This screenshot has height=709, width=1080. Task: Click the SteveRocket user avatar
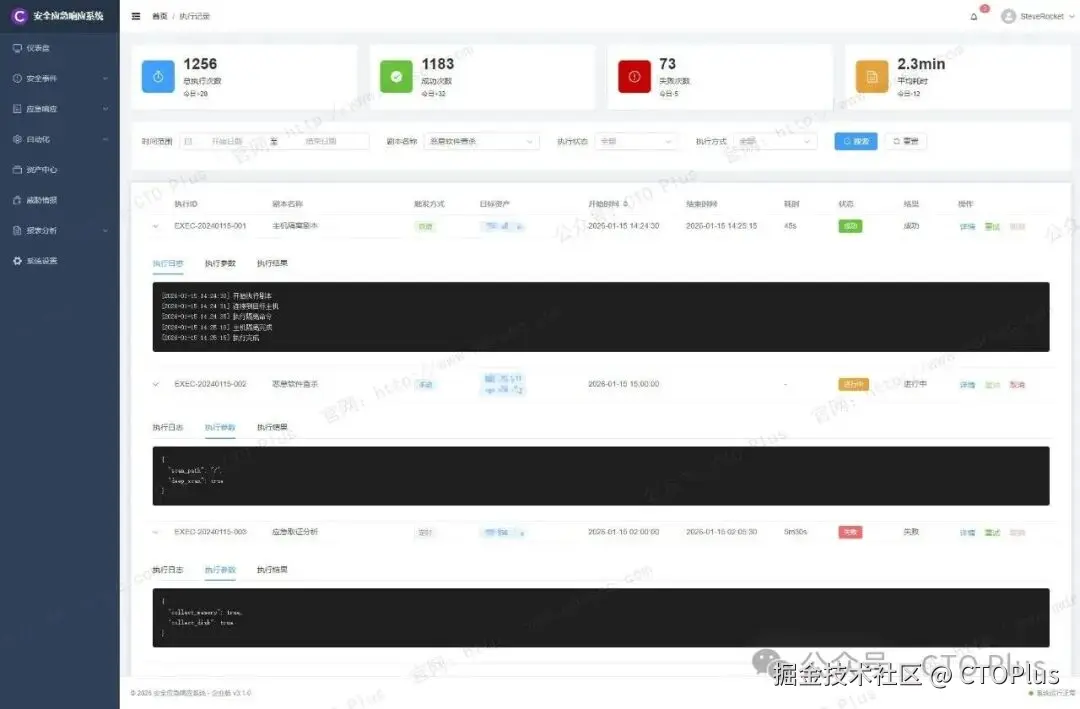(1008, 16)
